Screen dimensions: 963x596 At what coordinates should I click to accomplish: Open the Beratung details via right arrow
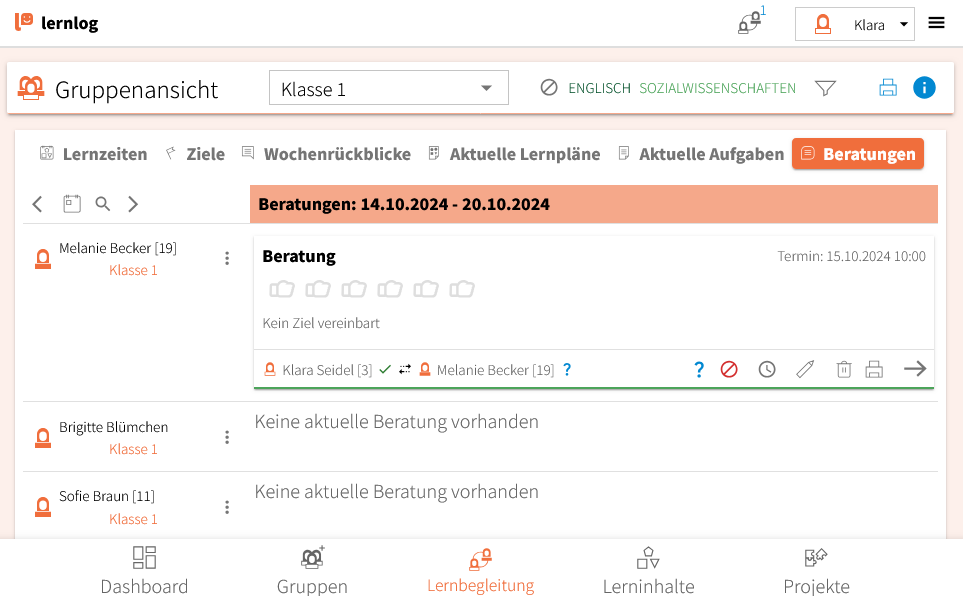pos(915,369)
